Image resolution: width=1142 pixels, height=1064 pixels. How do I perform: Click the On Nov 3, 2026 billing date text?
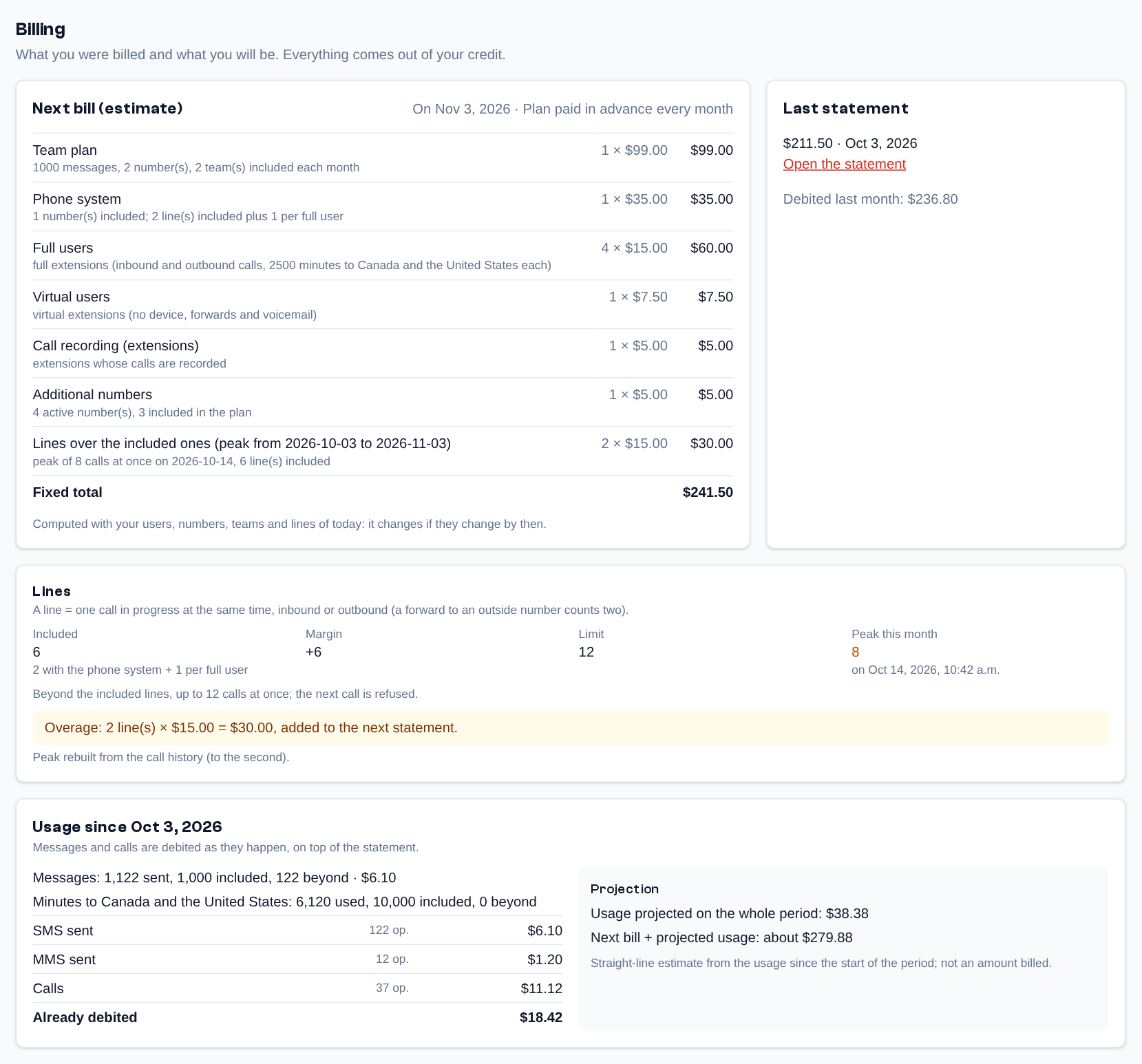[x=461, y=109]
